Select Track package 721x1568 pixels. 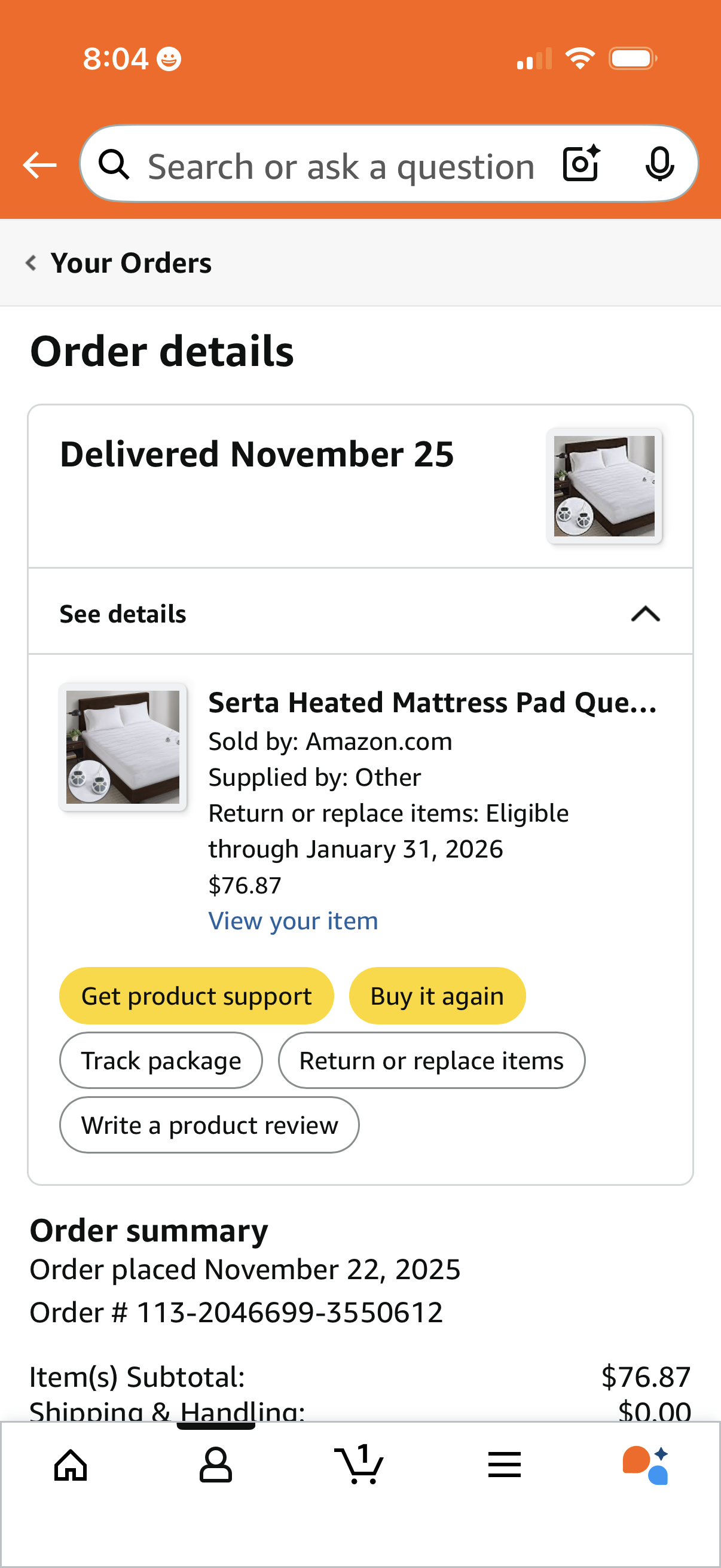point(161,1060)
